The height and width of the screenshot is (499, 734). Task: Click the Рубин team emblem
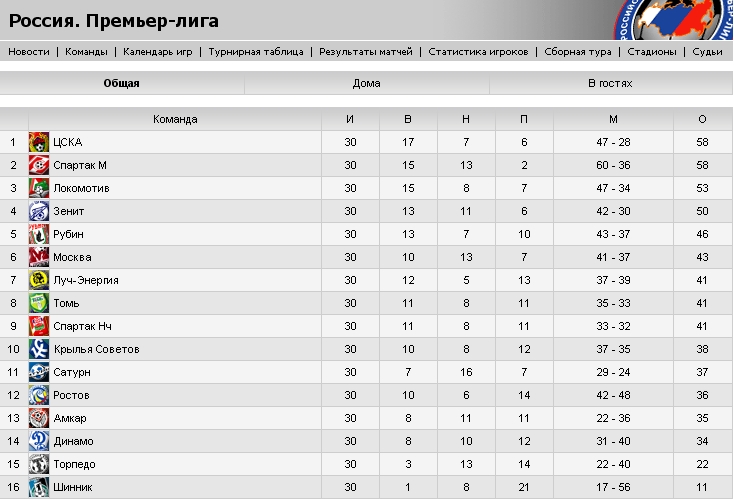(39, 234)
